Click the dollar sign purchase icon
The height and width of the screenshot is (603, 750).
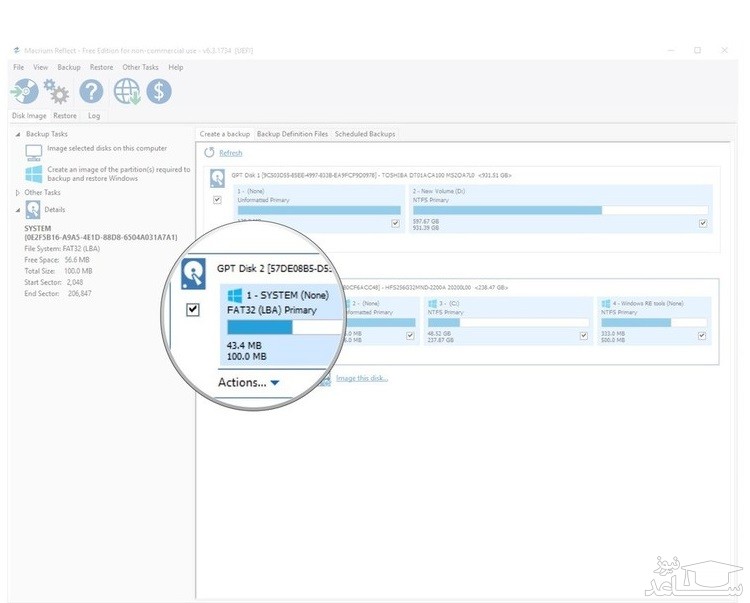[x=158, y=92]
